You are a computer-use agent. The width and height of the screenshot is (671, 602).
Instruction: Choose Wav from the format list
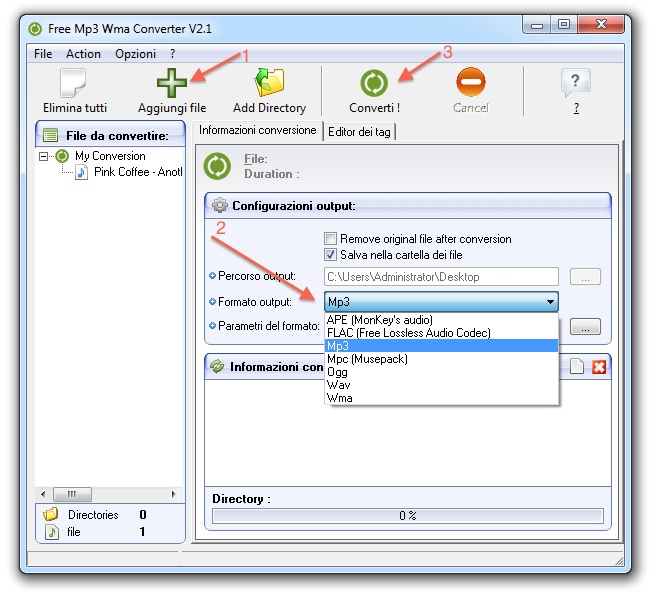442,385
